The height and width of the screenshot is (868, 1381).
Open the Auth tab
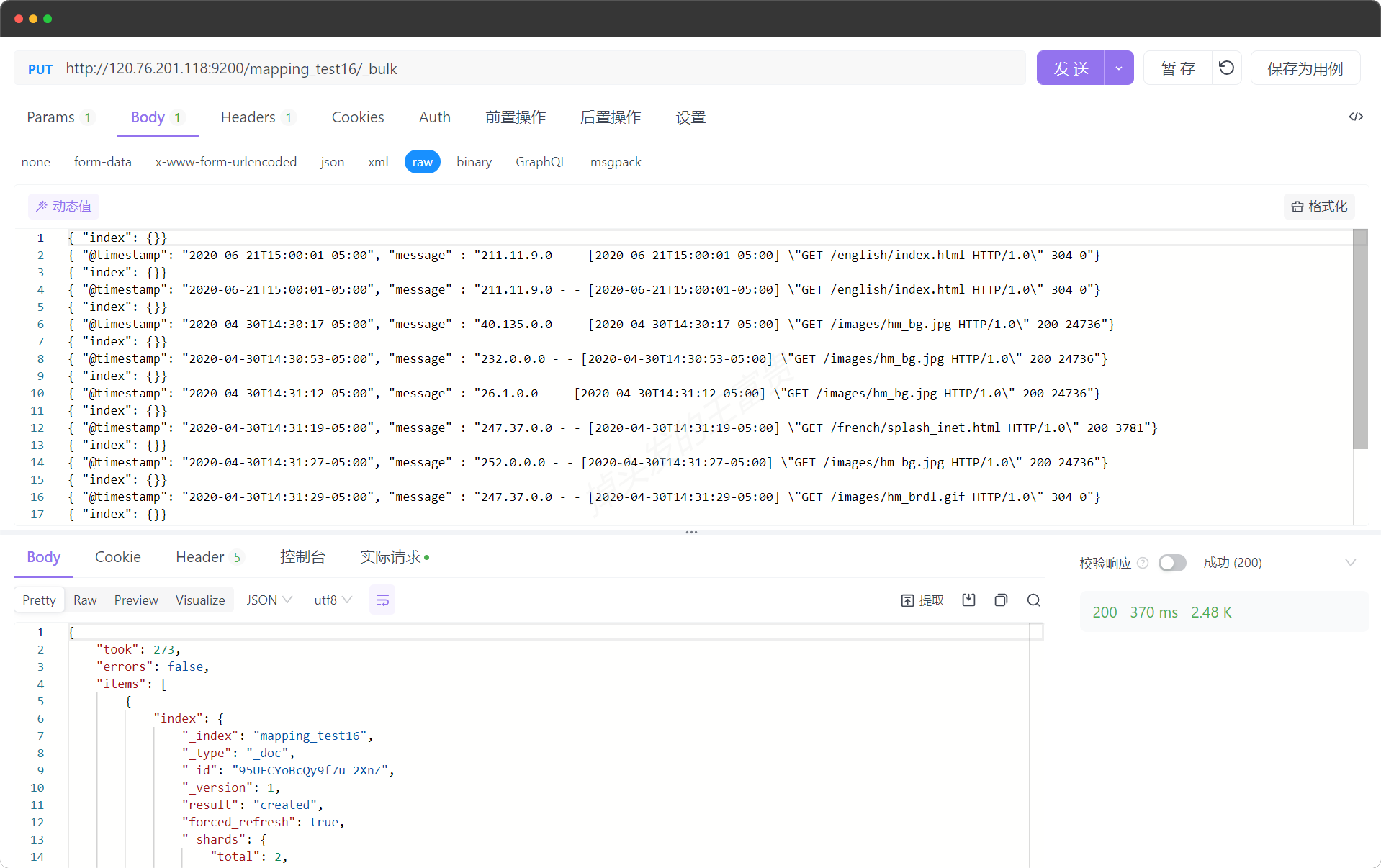pyautogui.click(x=435, y=117)
